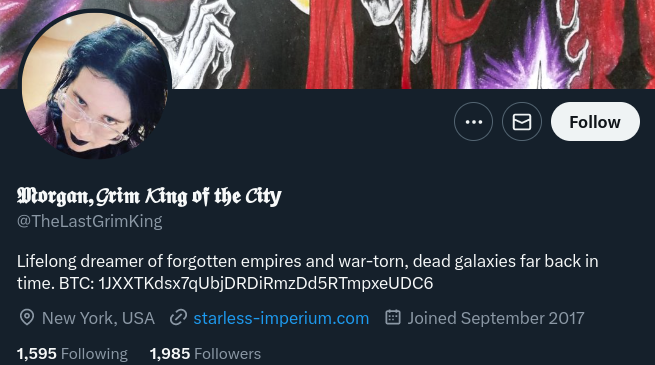Click the calendar icon near join date
Screen dimensions: 655x365
[x=393, y=317]
